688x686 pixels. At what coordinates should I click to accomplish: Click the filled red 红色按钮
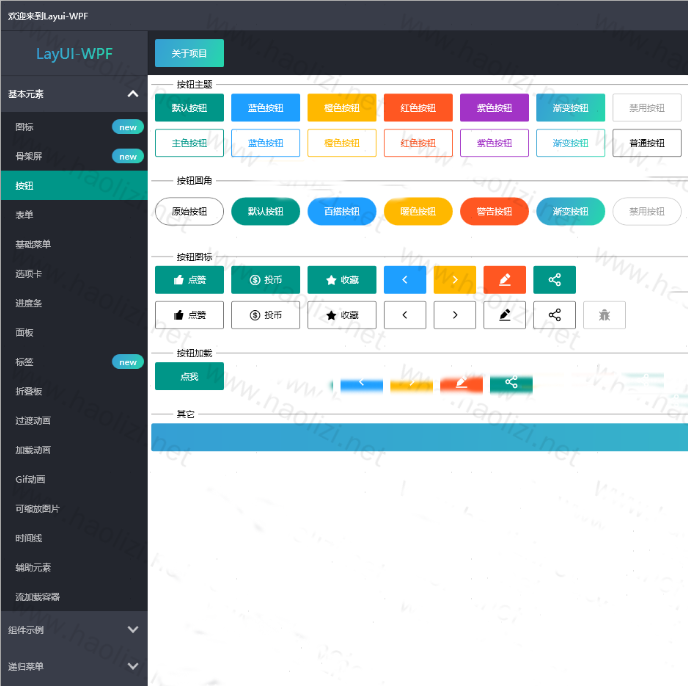click(418, 108)
